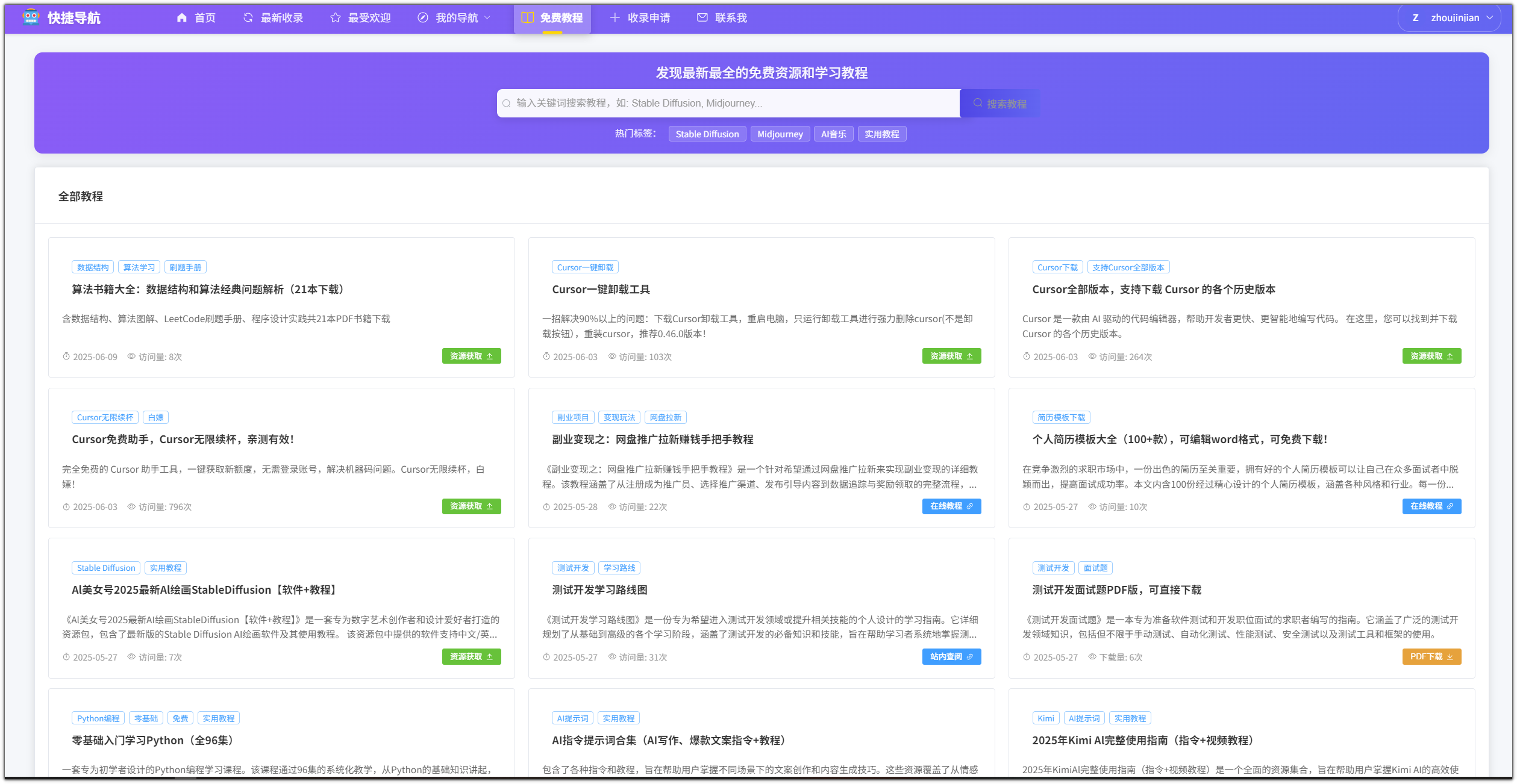This screenshot has height=784, width=1517.
Task: Click 资源获取 on 算法书籍大全 card
Action: (471, 356)
